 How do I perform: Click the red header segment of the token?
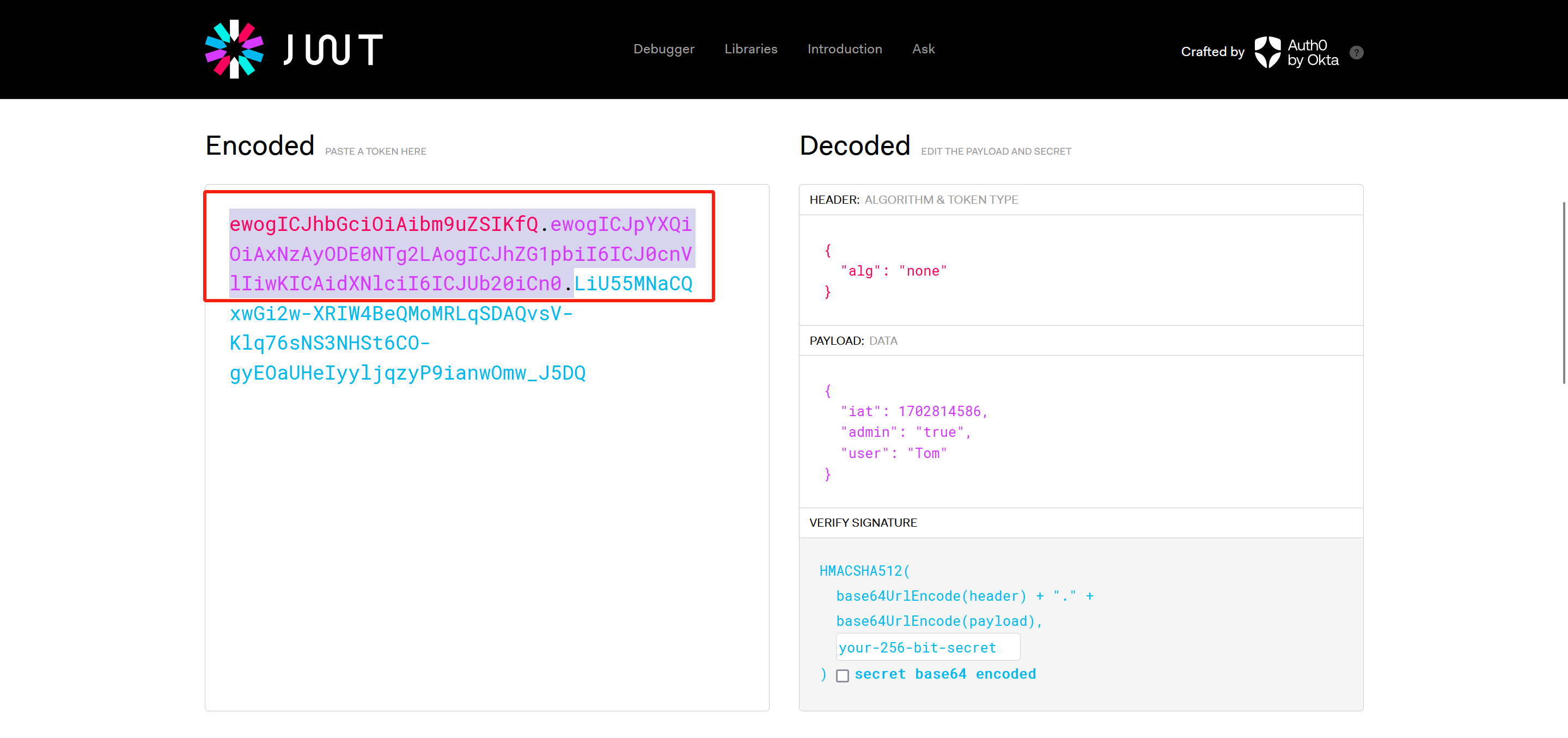point(383,224)
